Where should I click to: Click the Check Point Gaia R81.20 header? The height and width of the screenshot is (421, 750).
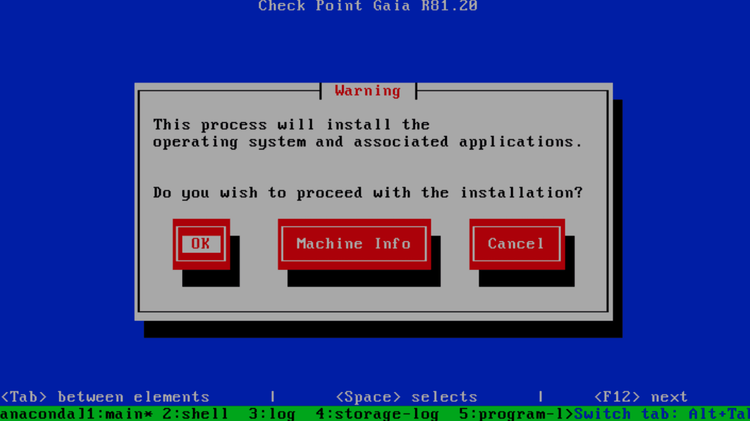tap(368, 6)
